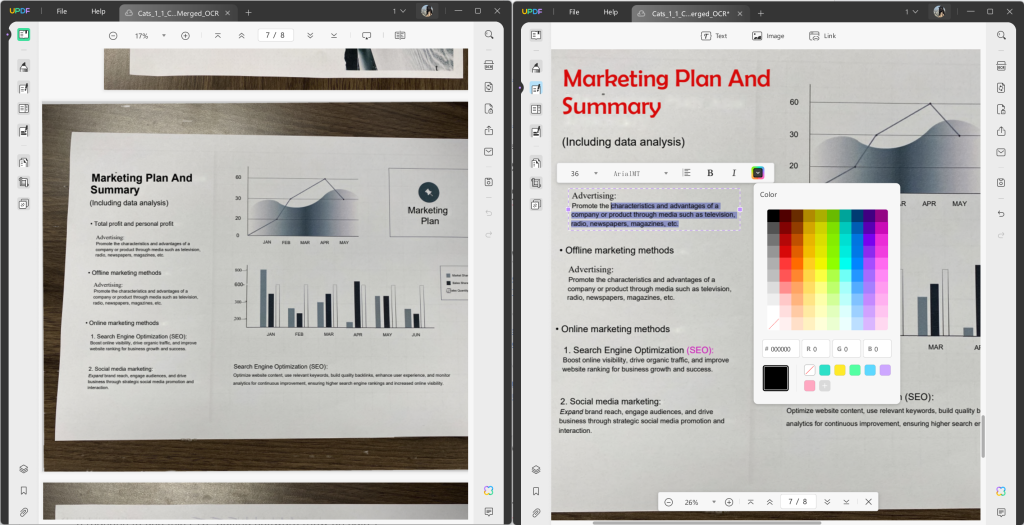1024x525 pixels.
Task: Select the transparent no-color preset swatch
Action: coord(810,370)
